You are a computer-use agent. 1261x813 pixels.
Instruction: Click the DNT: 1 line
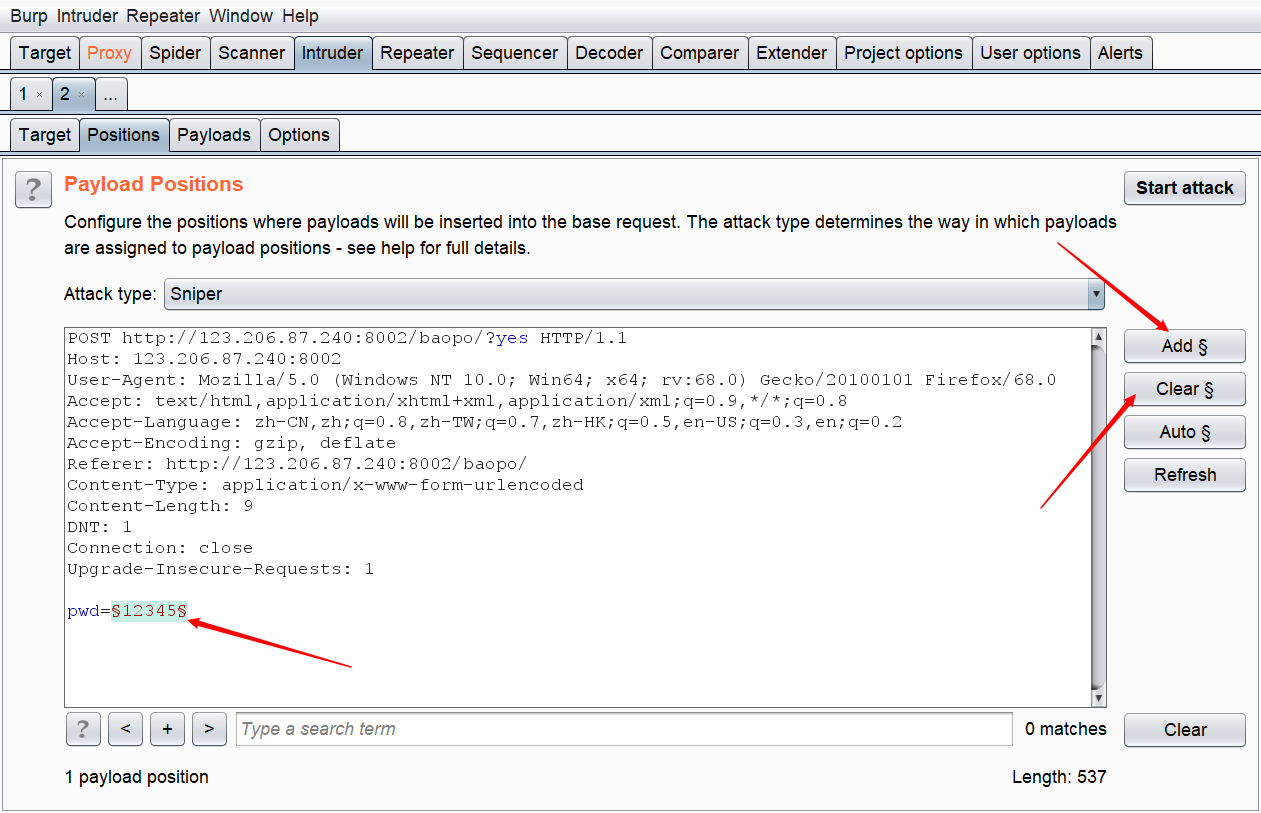[99, 527]
